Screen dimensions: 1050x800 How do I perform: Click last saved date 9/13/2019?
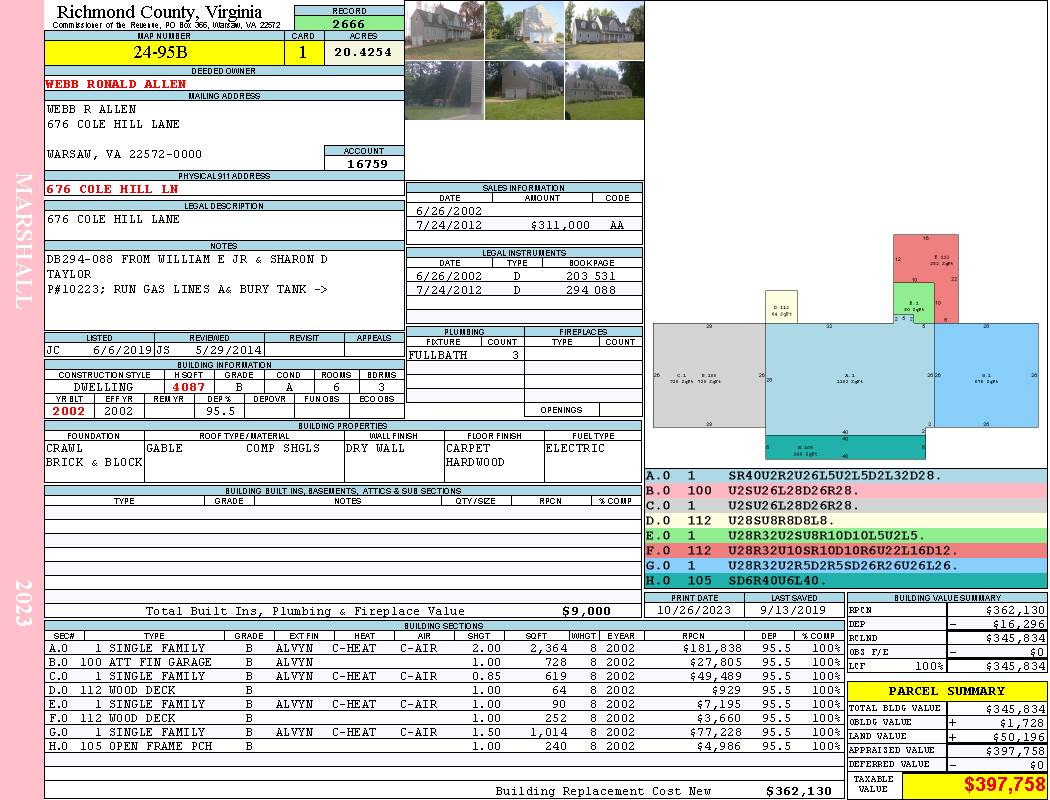tap(793, 611)
